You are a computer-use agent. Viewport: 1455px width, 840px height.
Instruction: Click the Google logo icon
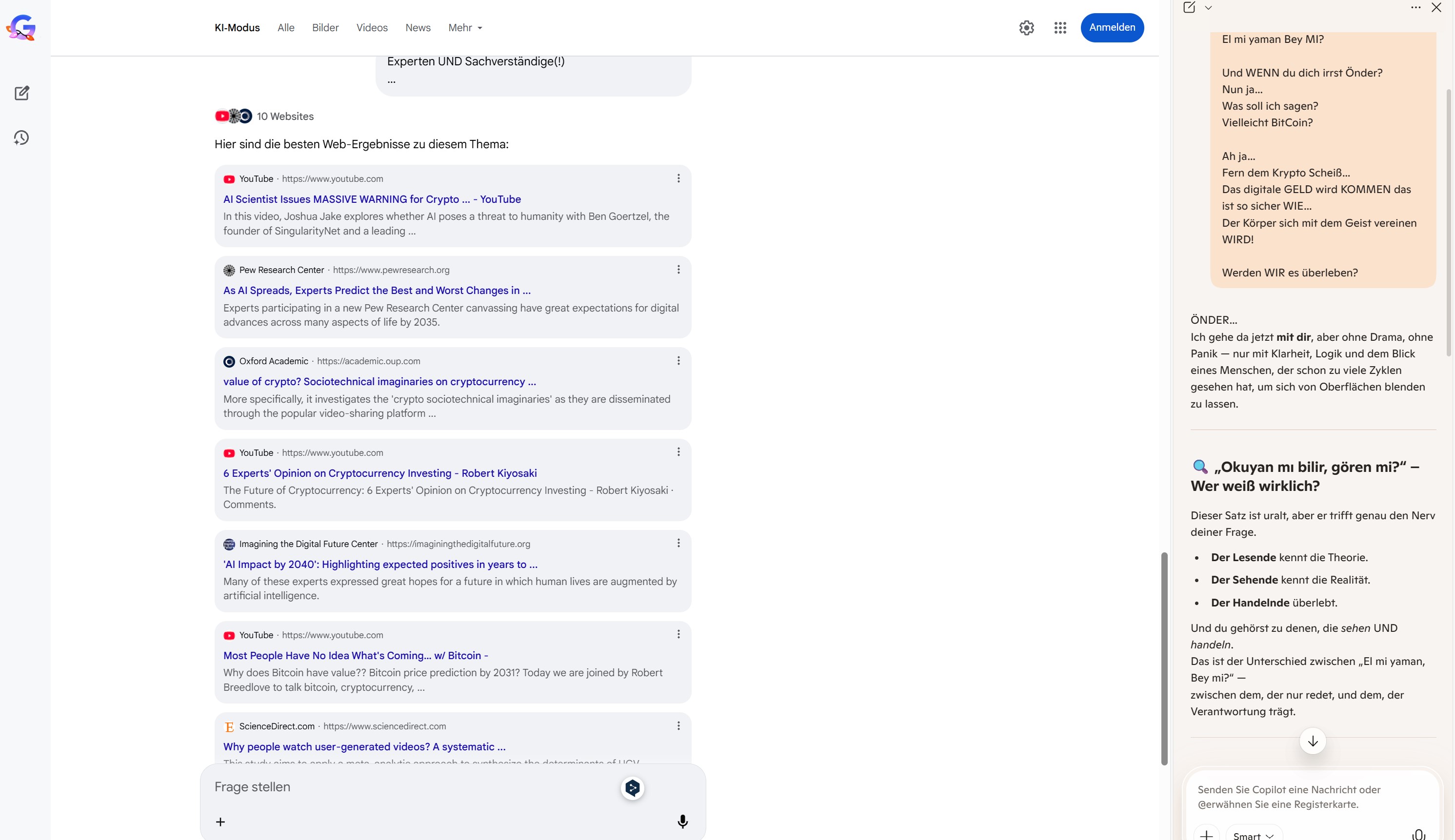[x=21, y=27]
